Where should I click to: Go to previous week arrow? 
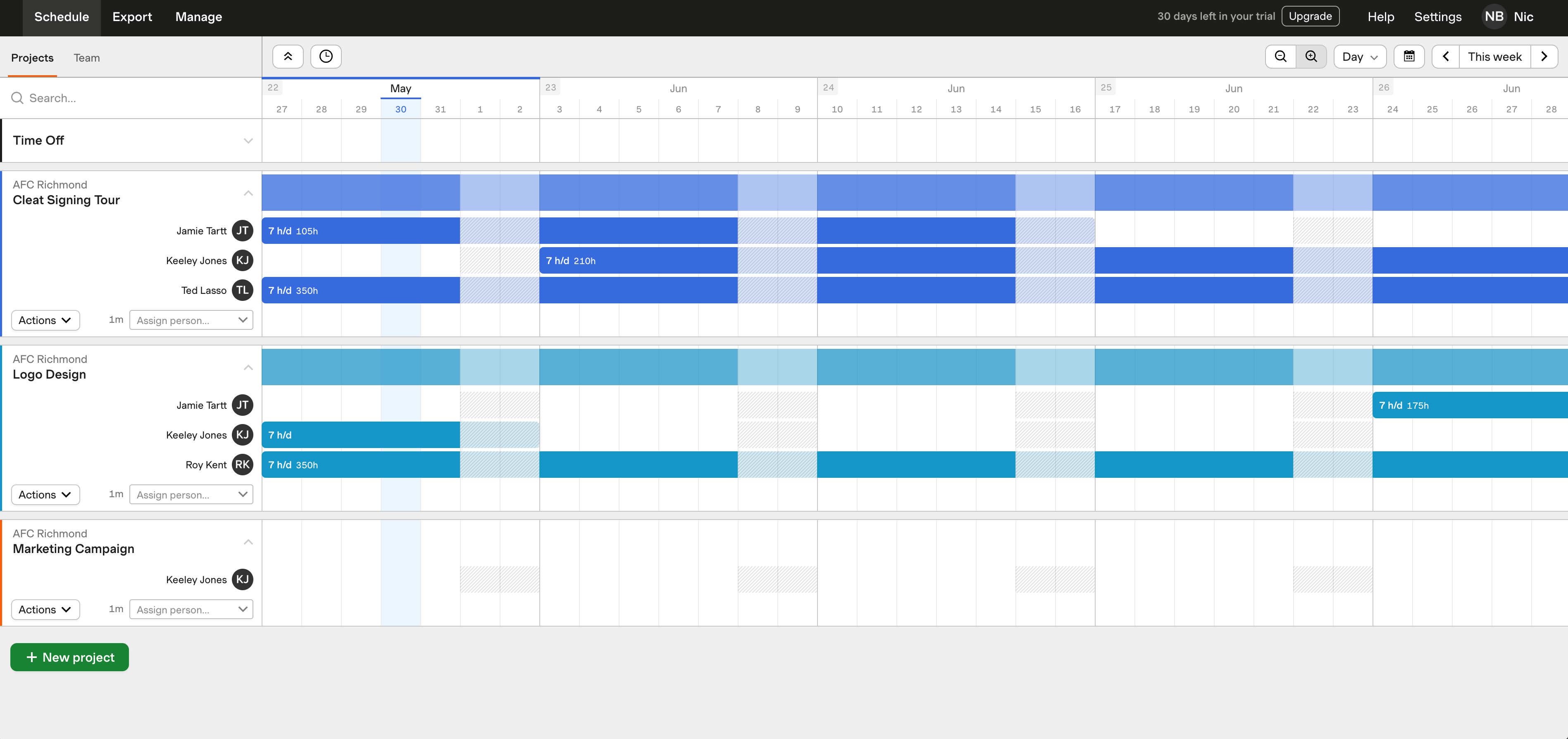pyautogui.click(x=1446, y=57)
